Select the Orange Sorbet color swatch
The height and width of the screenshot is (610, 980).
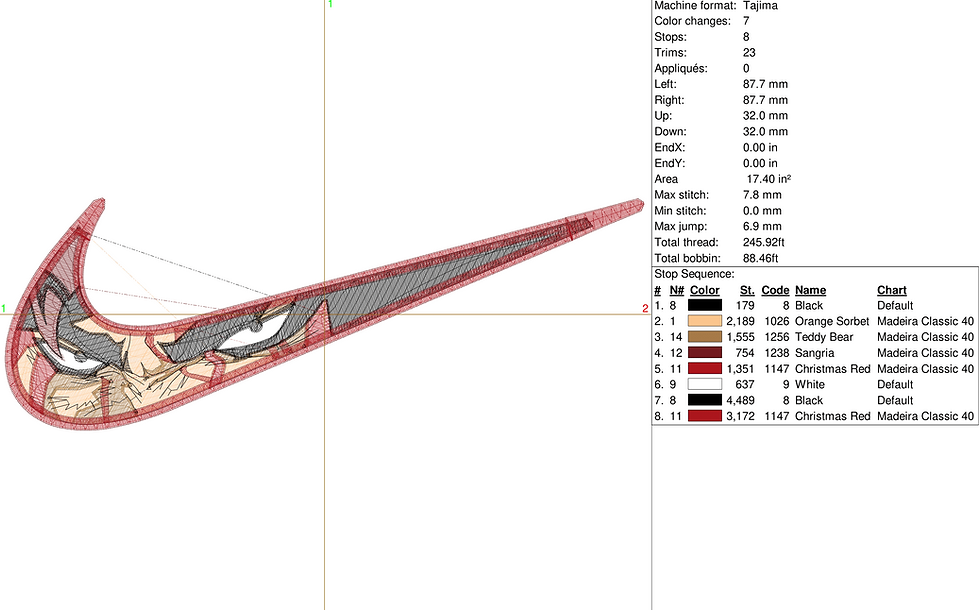pos(704,321)
